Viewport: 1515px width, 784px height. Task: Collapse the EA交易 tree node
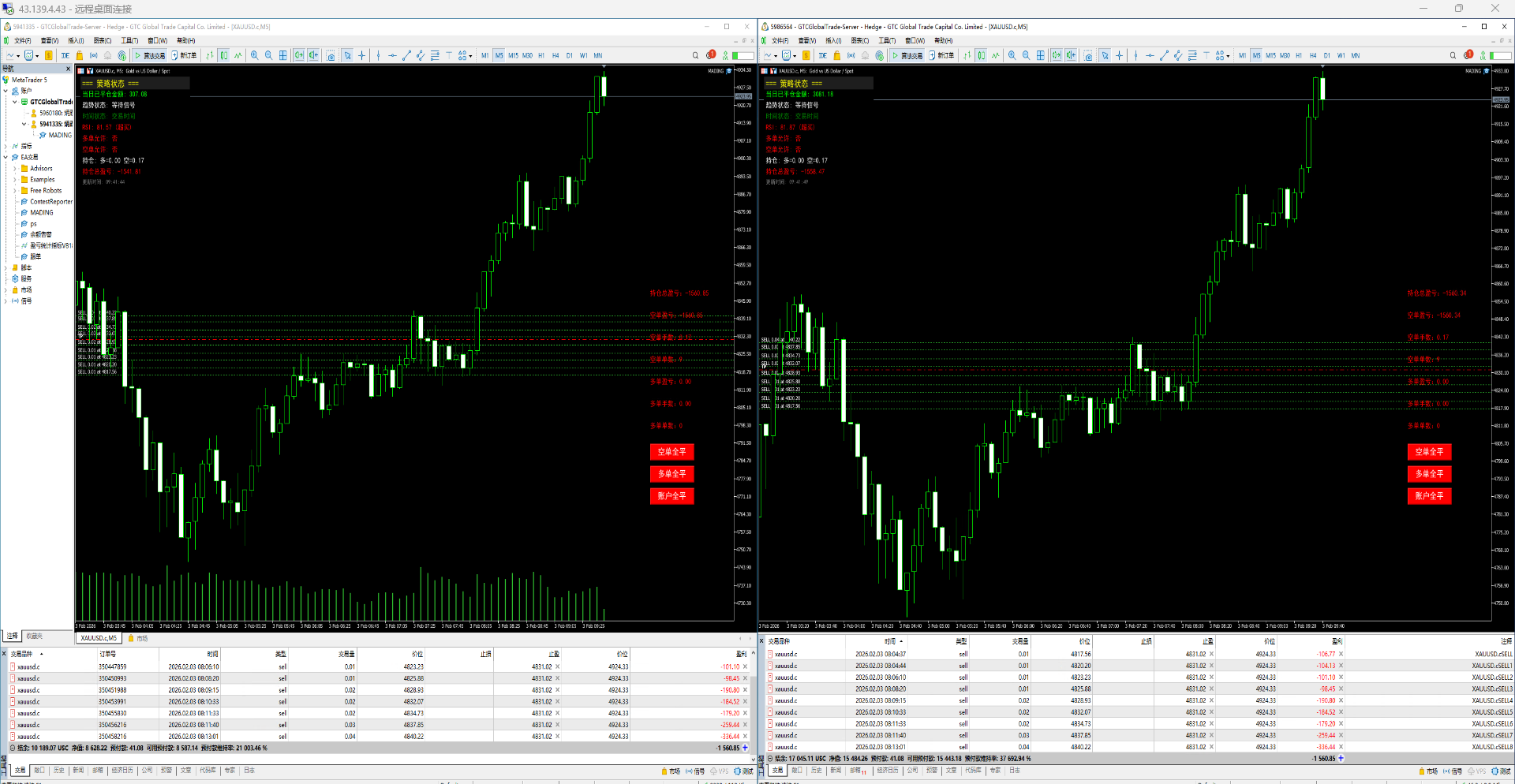(6, 157)
